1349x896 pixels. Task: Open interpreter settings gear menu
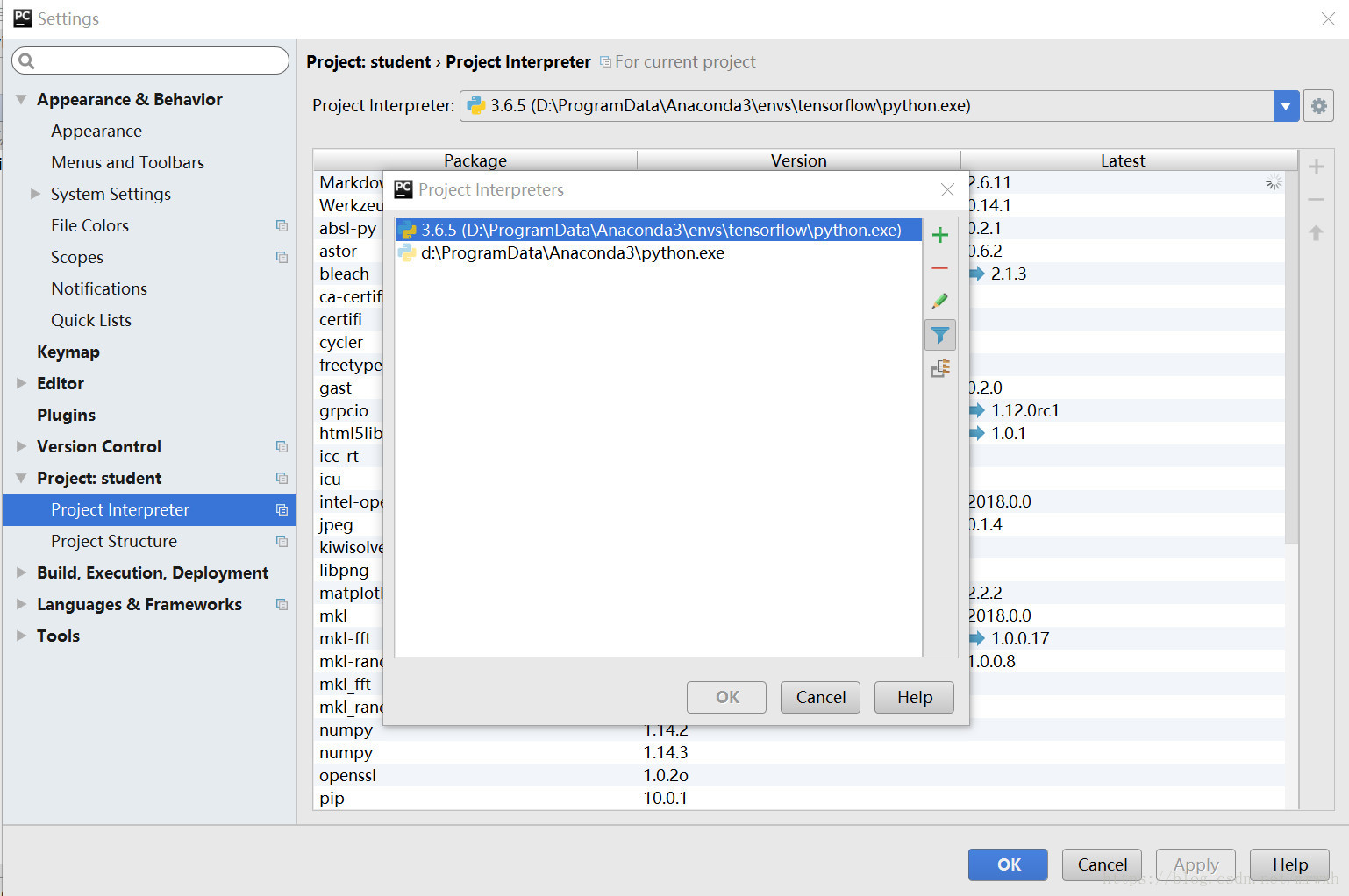click(1318, 106)
